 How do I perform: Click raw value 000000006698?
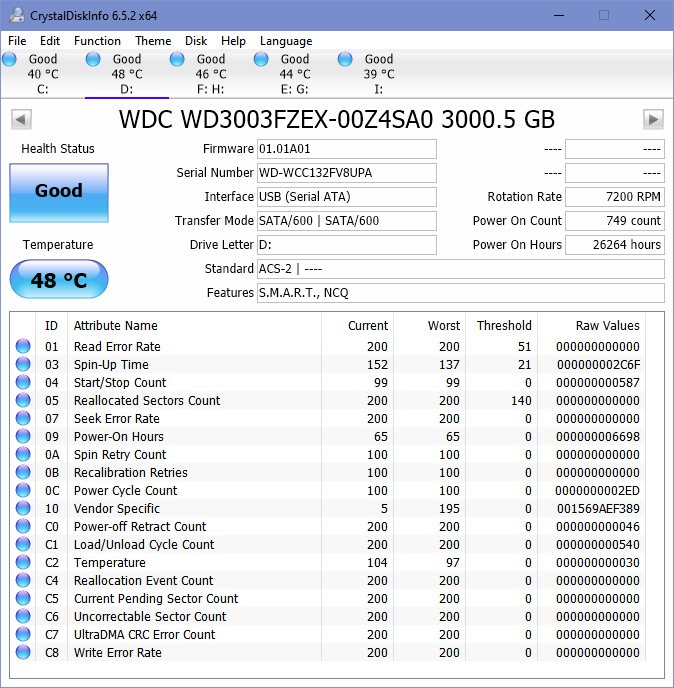pos(598,437)
